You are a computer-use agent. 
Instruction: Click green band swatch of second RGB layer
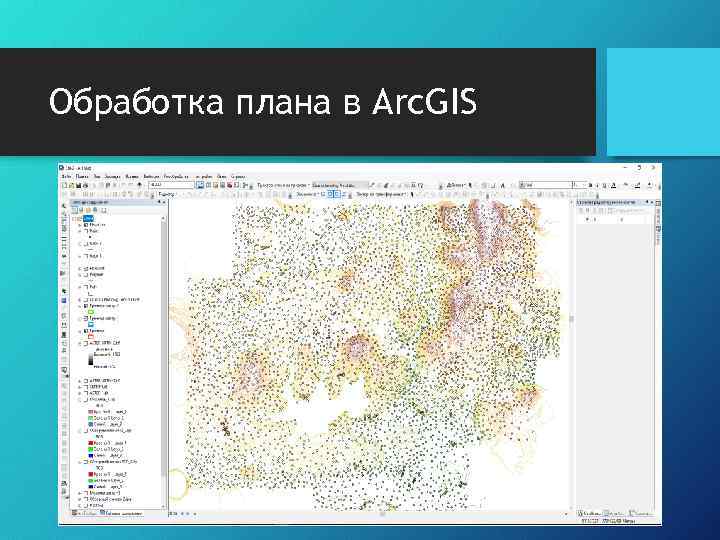point(90,449)
